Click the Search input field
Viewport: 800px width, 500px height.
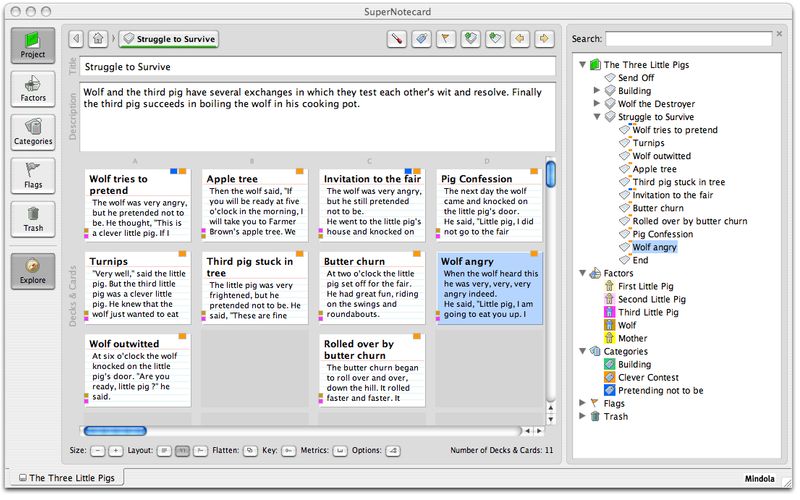(688, 39)
